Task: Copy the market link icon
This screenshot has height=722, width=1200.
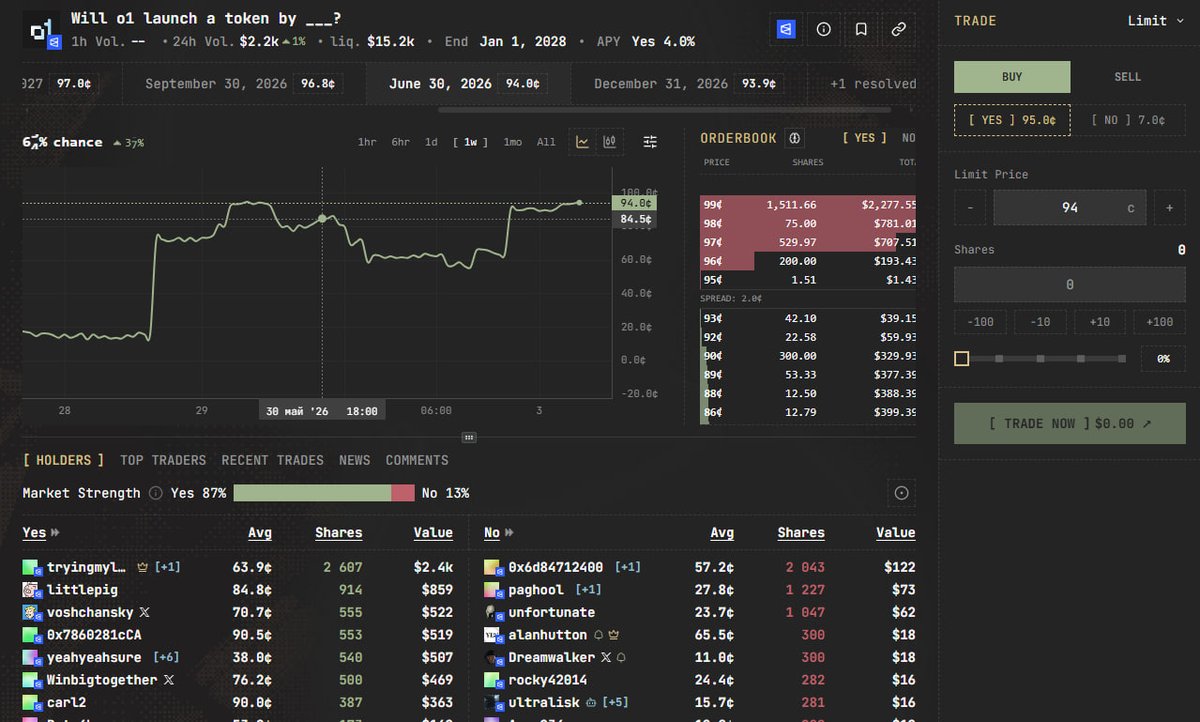Action: pyautogui.click(x=898, y=29)
